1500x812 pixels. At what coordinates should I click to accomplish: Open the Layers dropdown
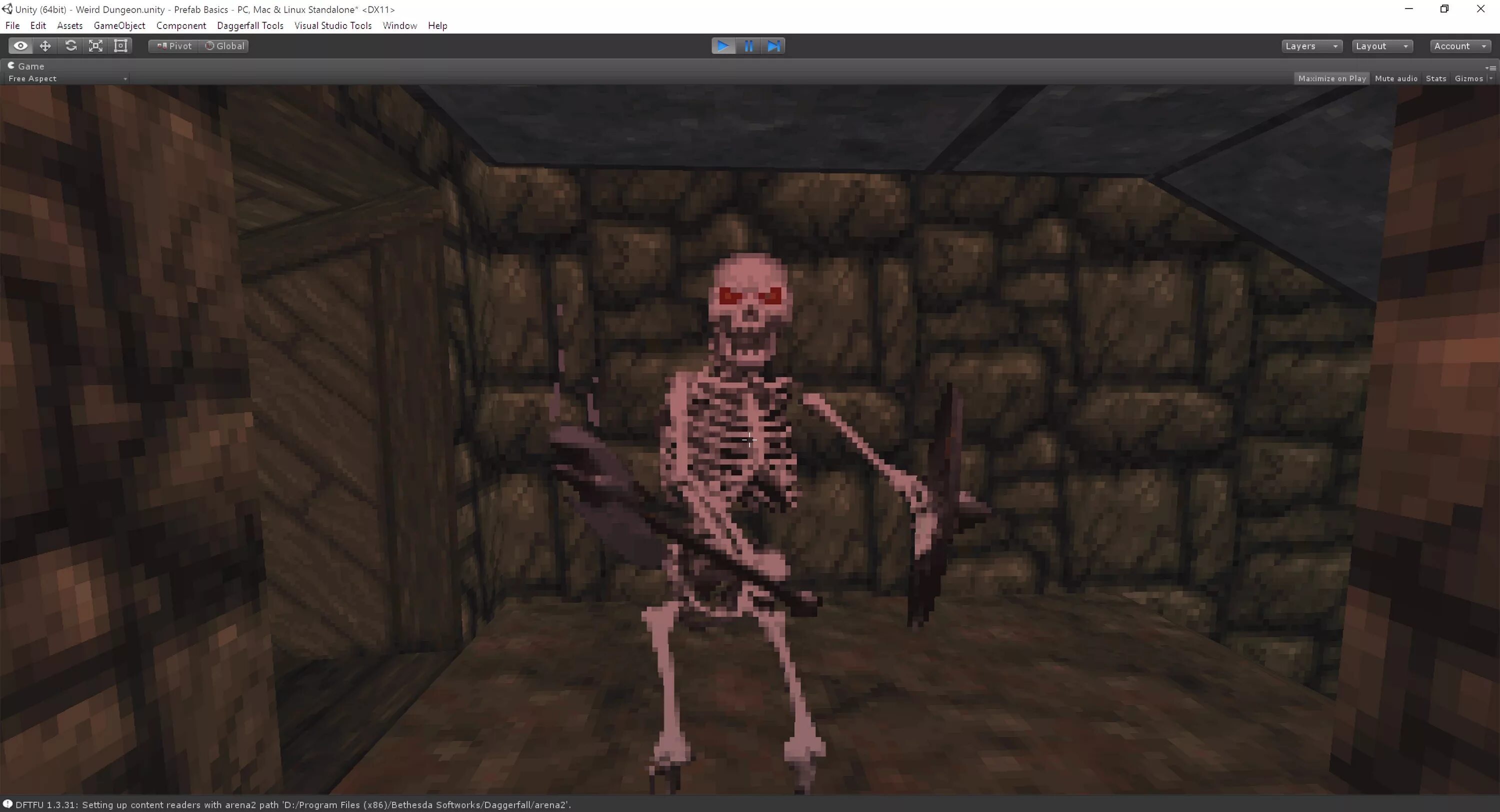[1311, 46]
